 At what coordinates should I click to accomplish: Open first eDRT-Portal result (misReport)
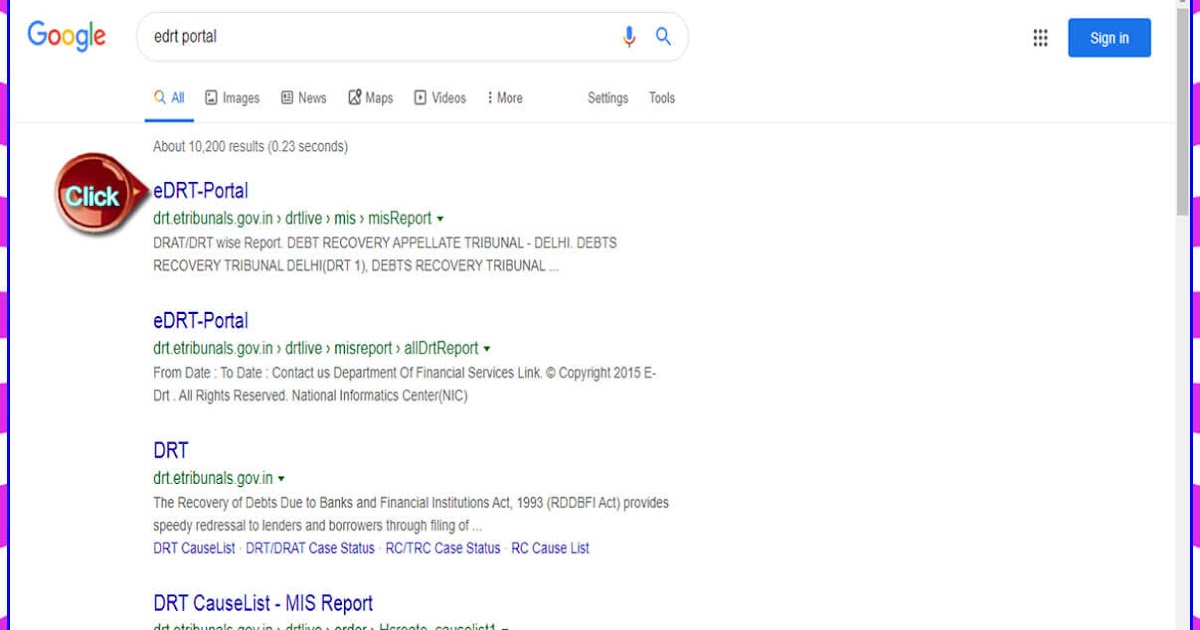point(201,191)
